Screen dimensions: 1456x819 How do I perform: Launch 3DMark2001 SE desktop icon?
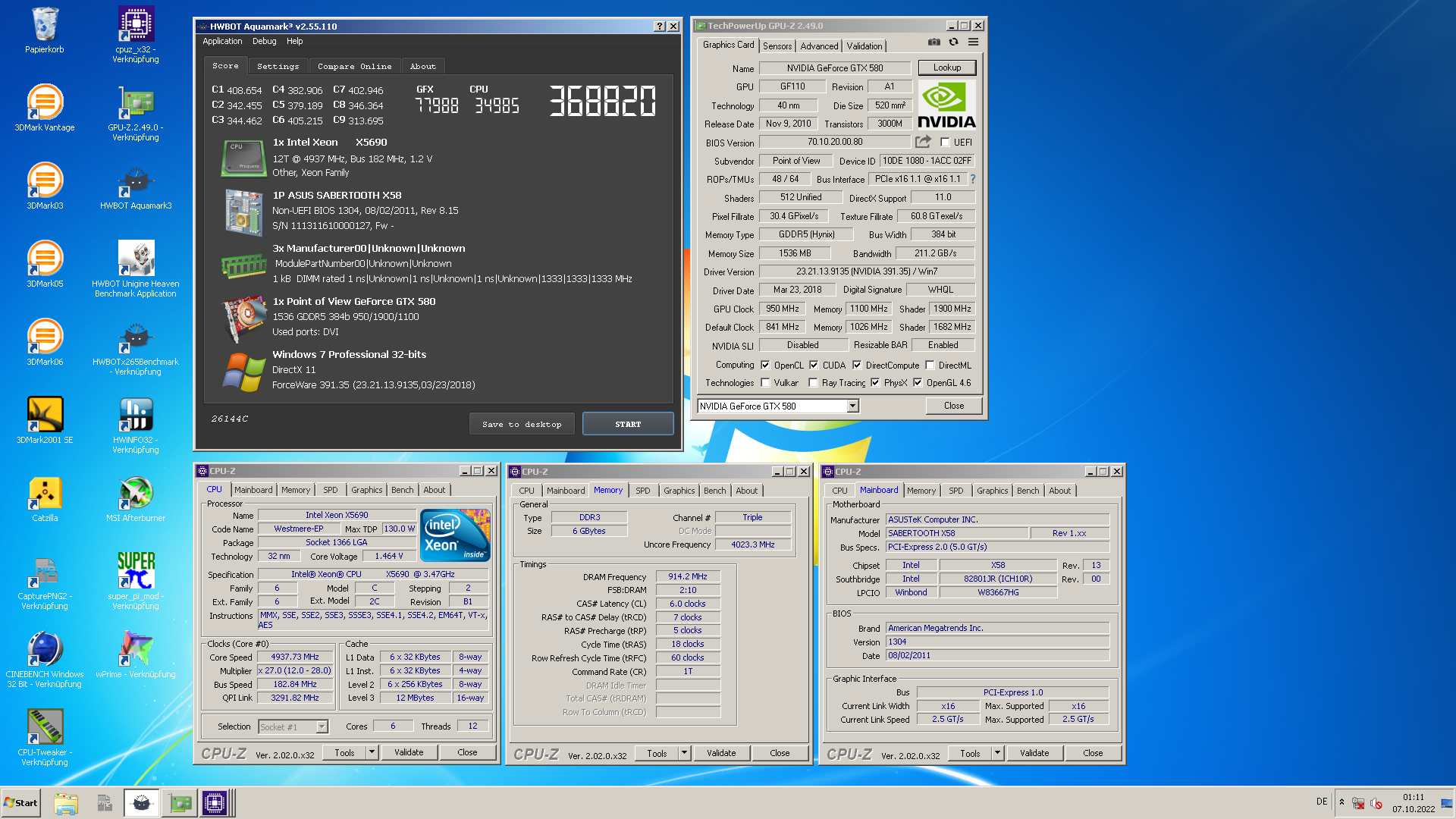[45, 421]
